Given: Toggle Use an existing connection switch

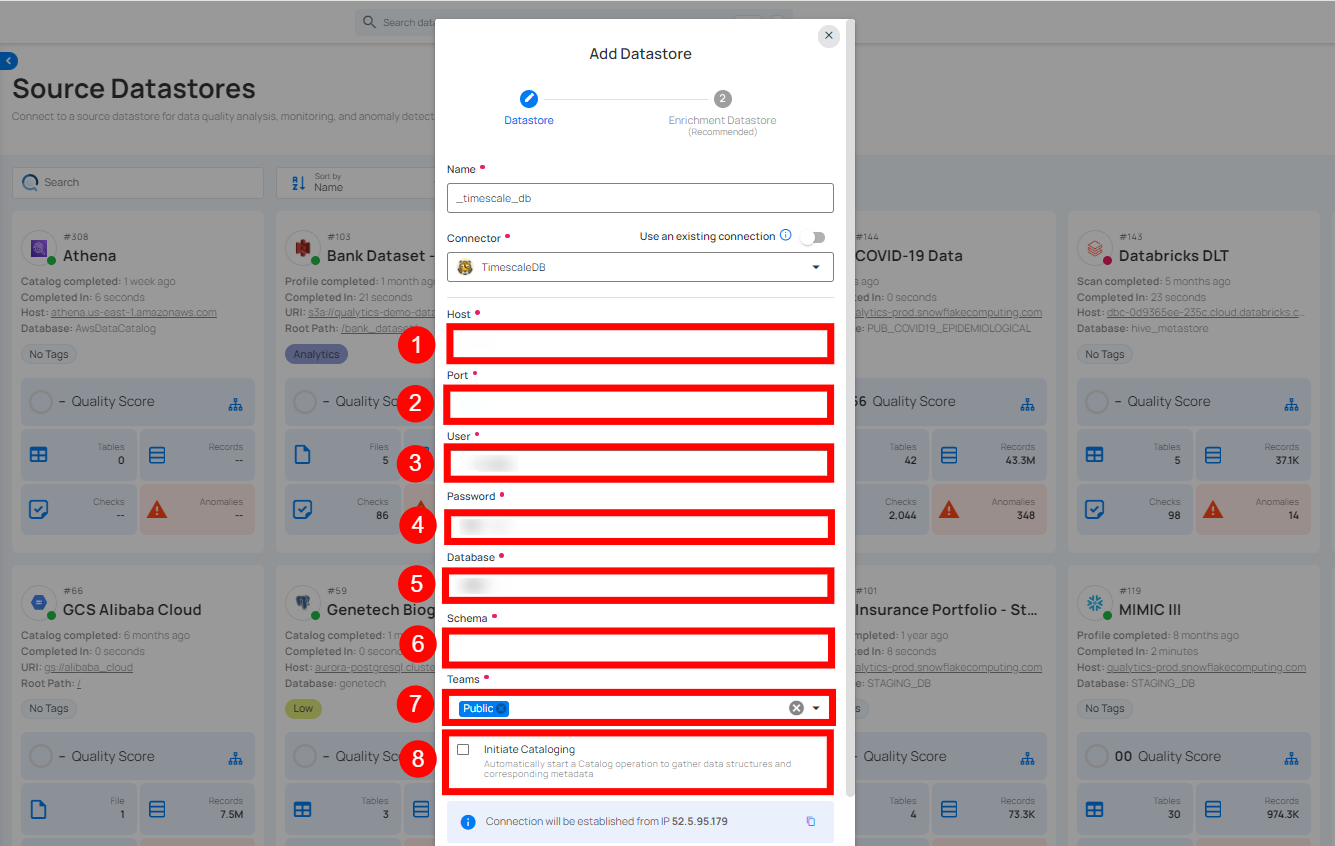Looking at the screenshot, I should coord(813,237).
